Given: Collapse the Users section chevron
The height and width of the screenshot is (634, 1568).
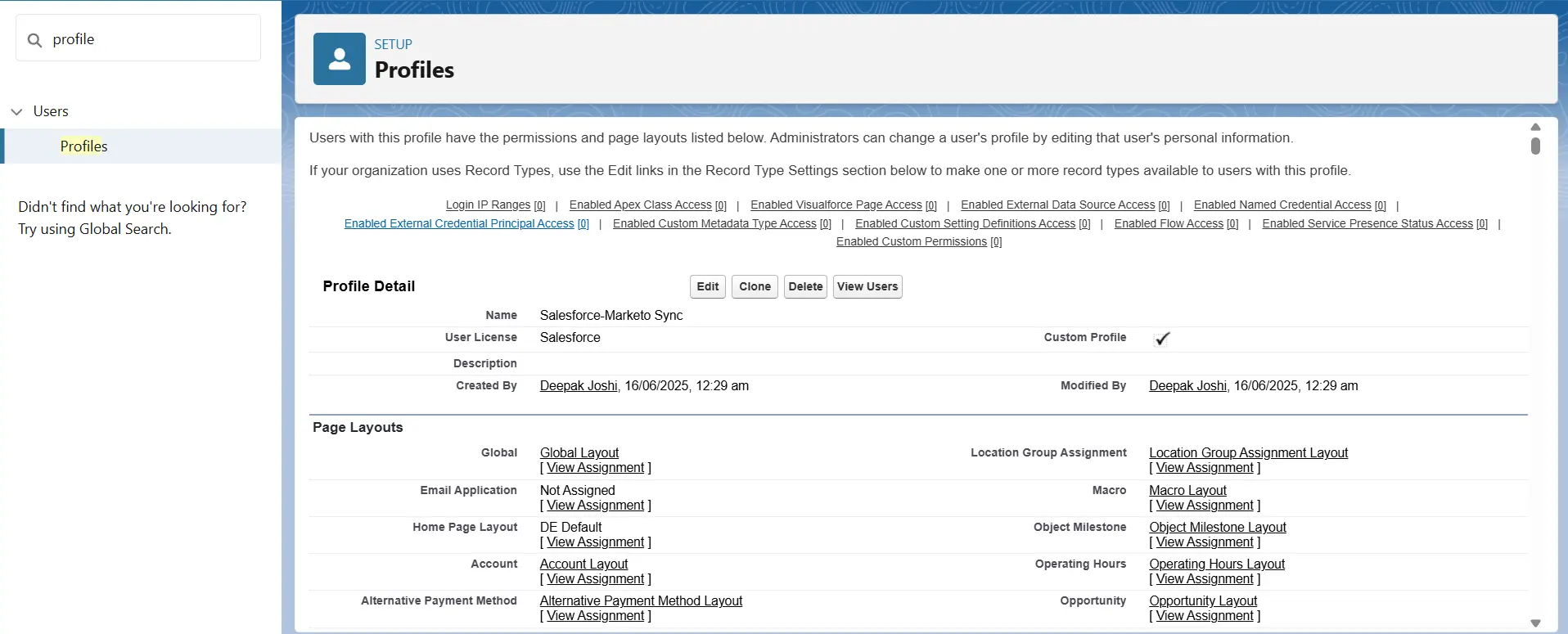Looking at the screenshot, I should pyautogui.click(x=16, y=112).
